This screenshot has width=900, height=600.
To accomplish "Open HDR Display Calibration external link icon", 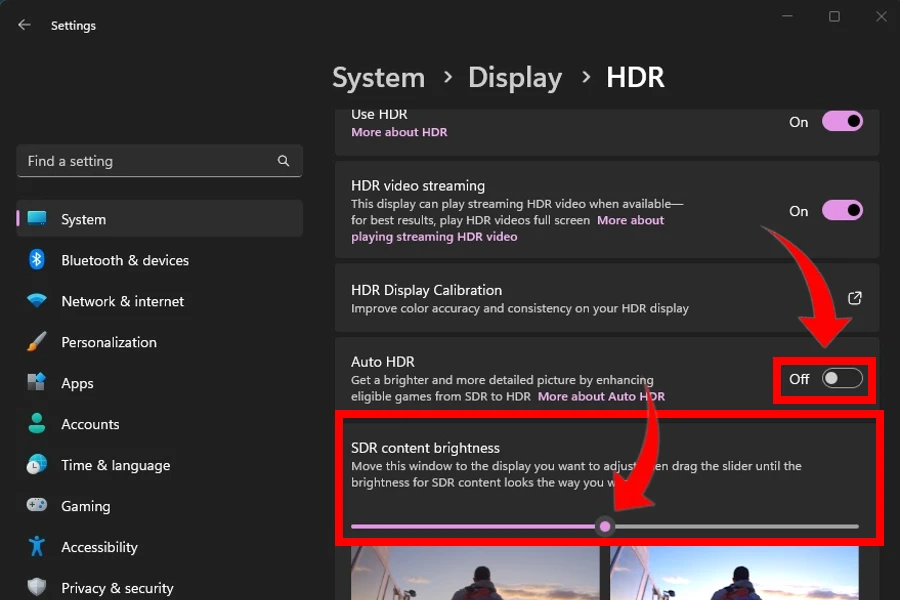I will coord(855,298).
